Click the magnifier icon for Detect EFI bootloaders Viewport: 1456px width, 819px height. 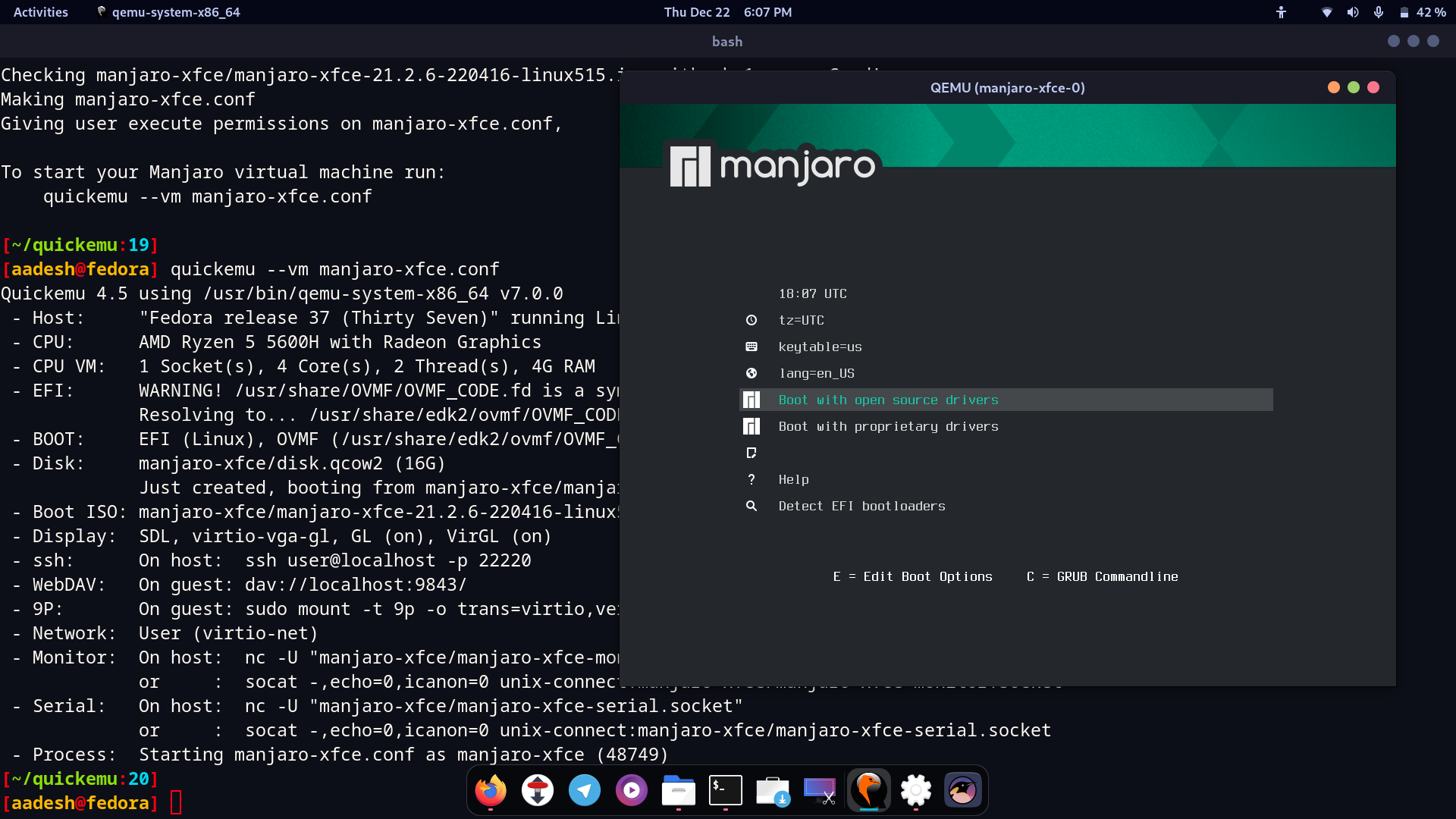pyautogui.click(x=752, y=505)
